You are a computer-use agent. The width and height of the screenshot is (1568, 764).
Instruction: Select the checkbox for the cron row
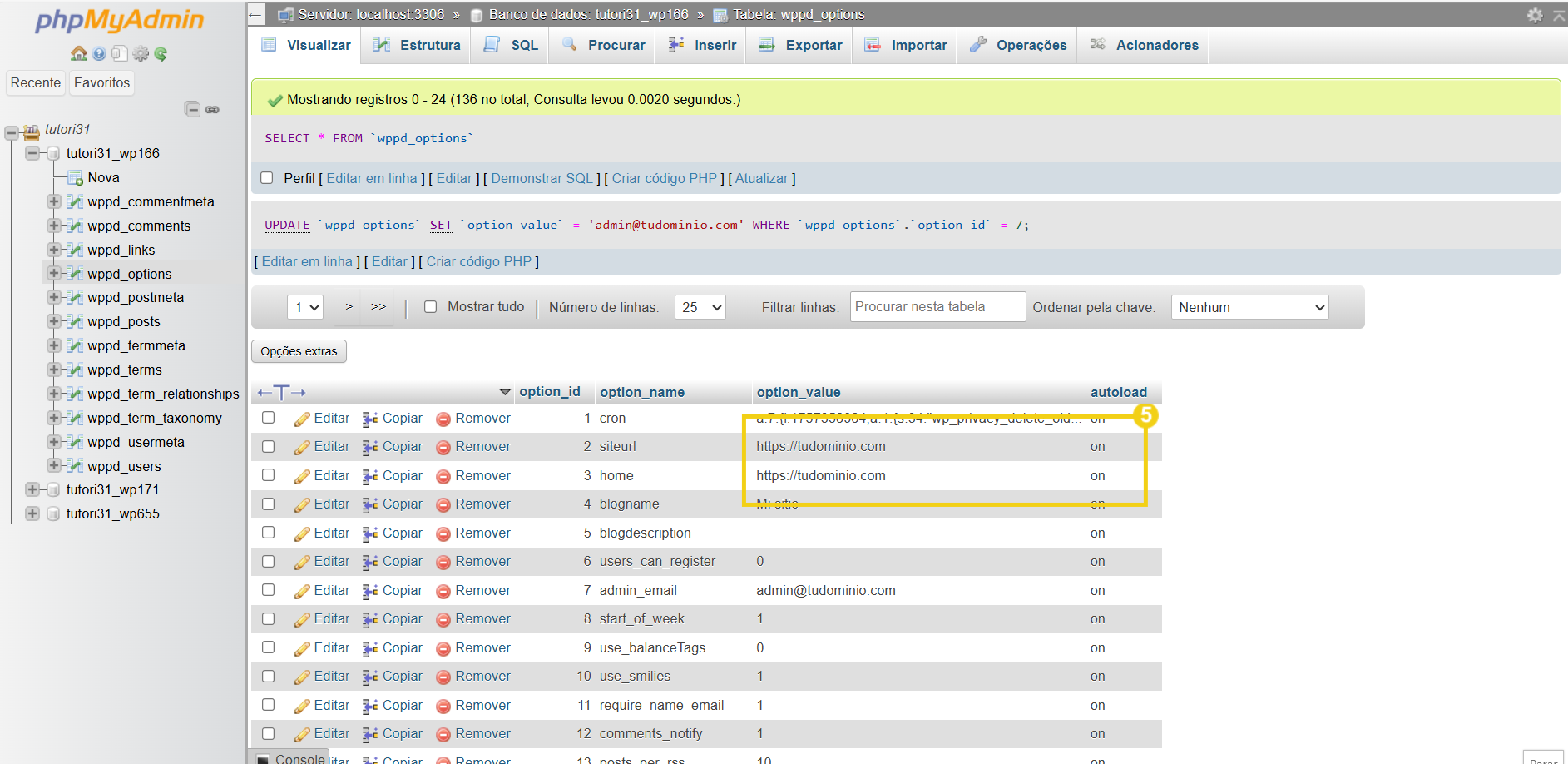[x=268, y=418]
